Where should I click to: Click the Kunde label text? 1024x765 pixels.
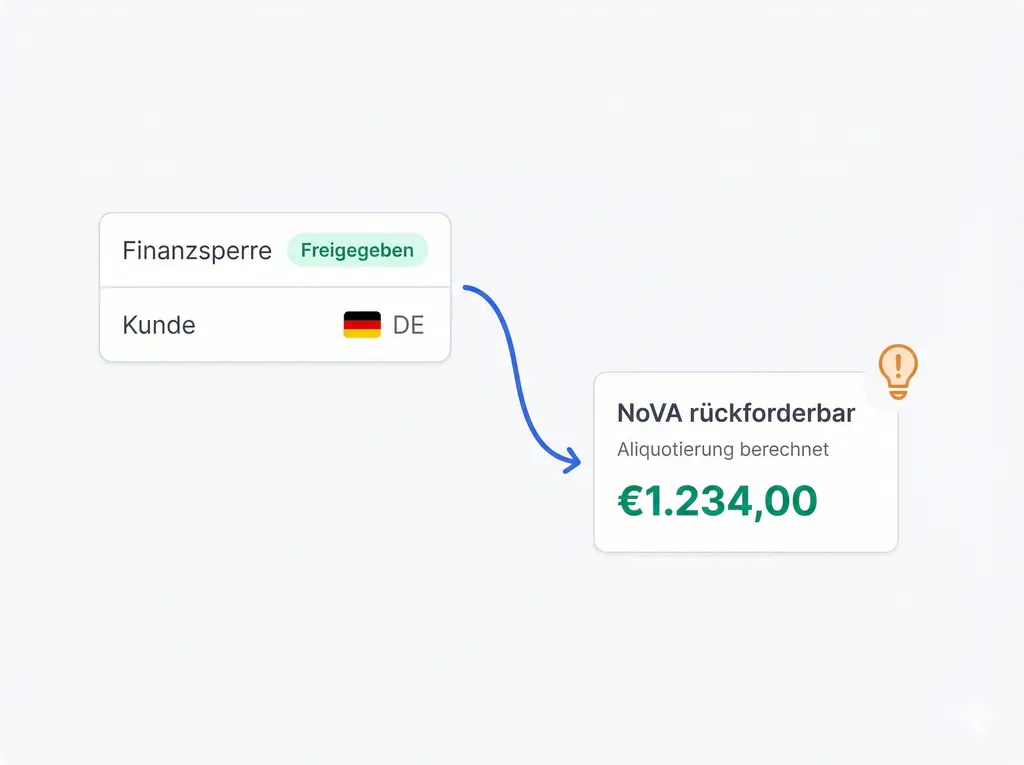point(159,325)
